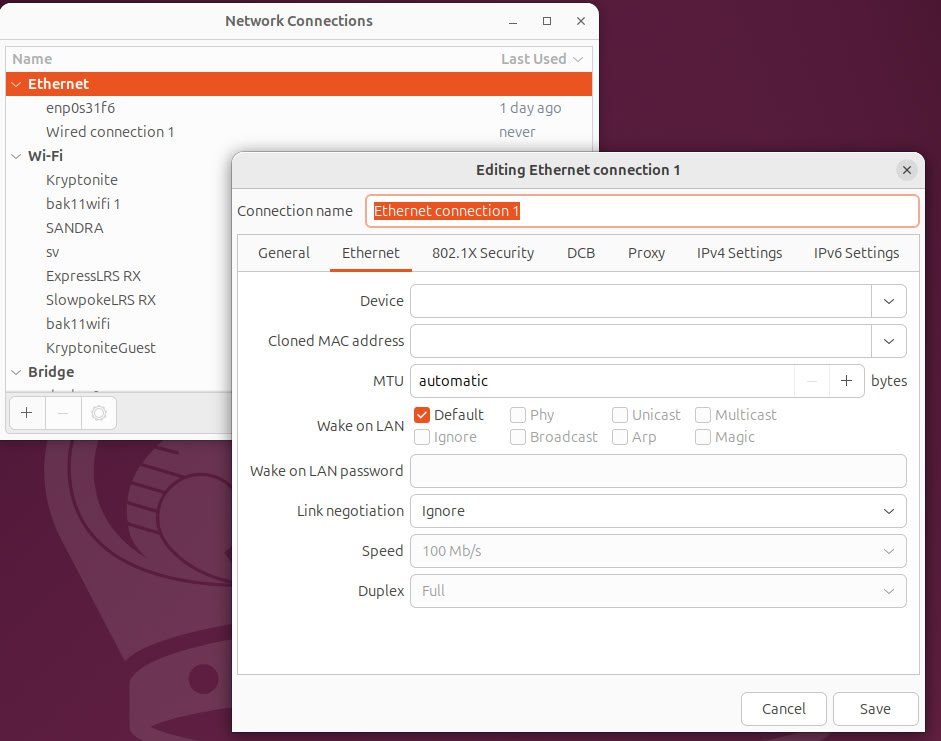Maximize the Network Connections window

(547, 21)
